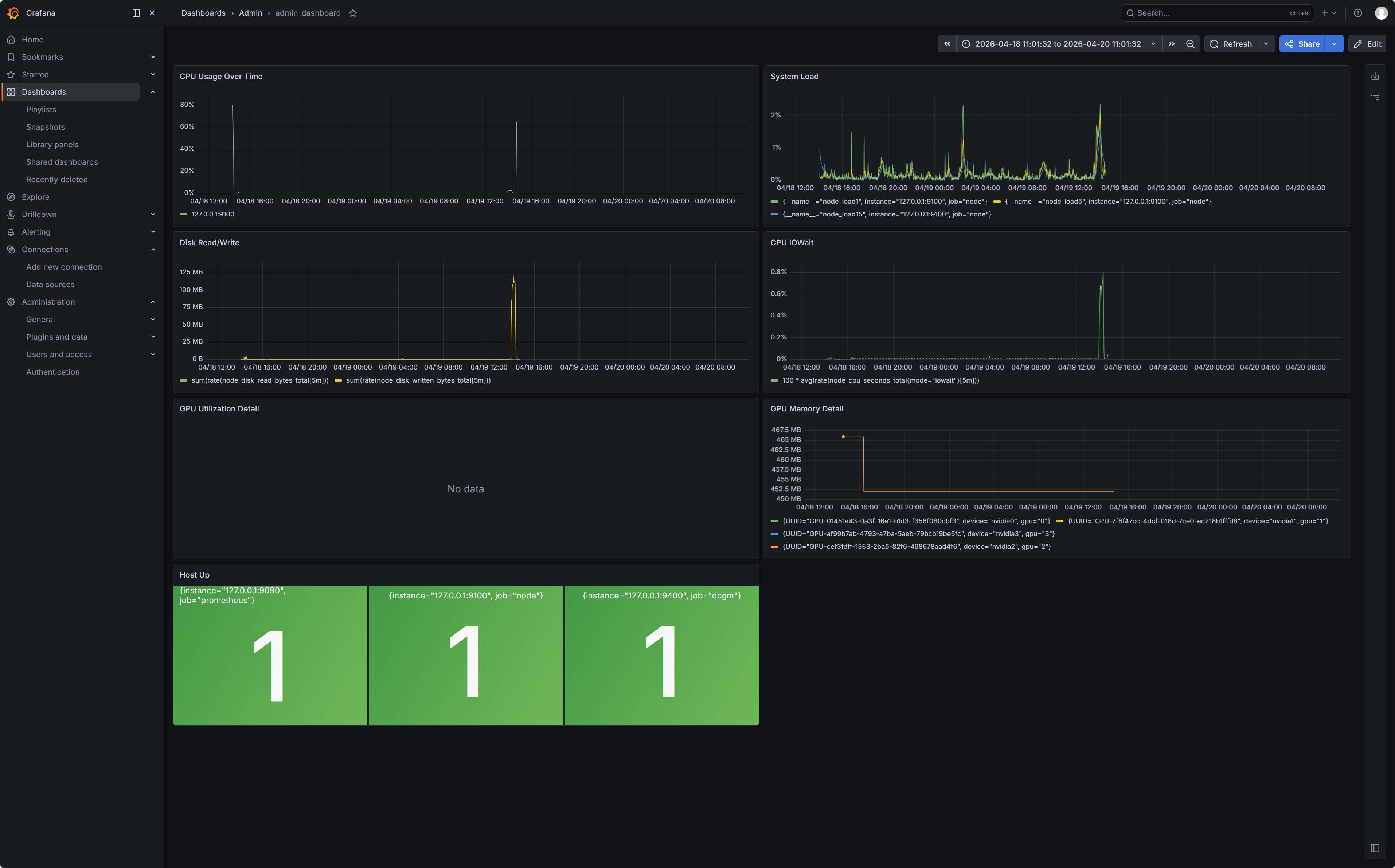Expand the Share button dropdown arrow
The image size is (1395, 868).
tap(1334, 44)
